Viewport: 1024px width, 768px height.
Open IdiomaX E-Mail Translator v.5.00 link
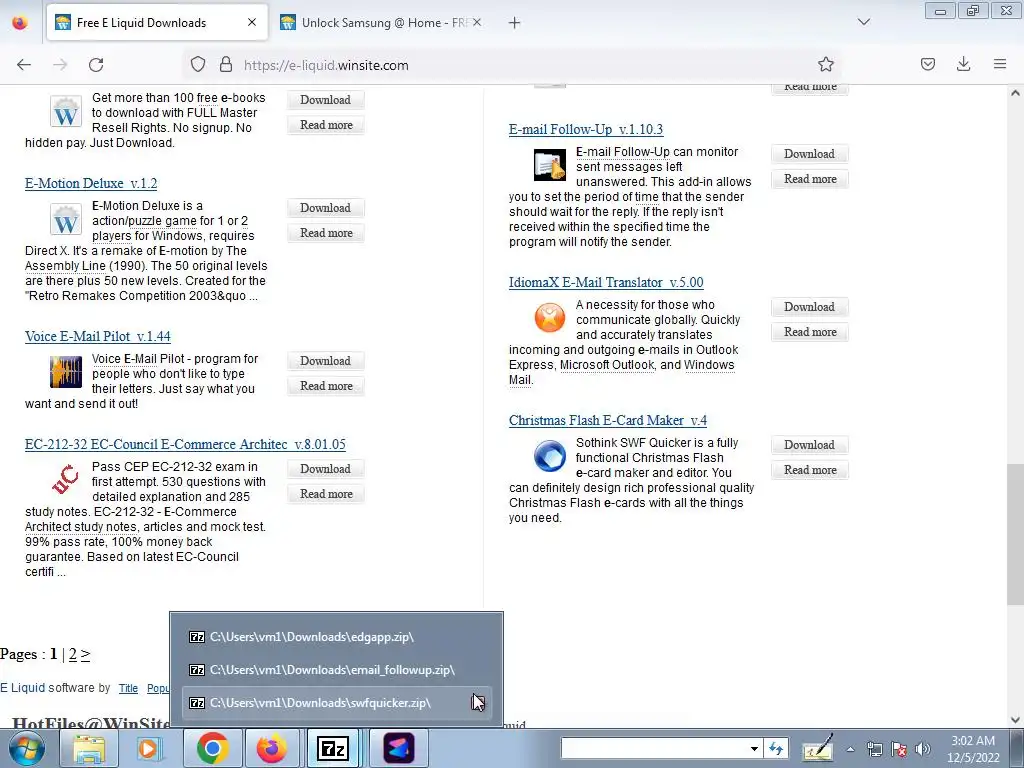tap(606, 283)
